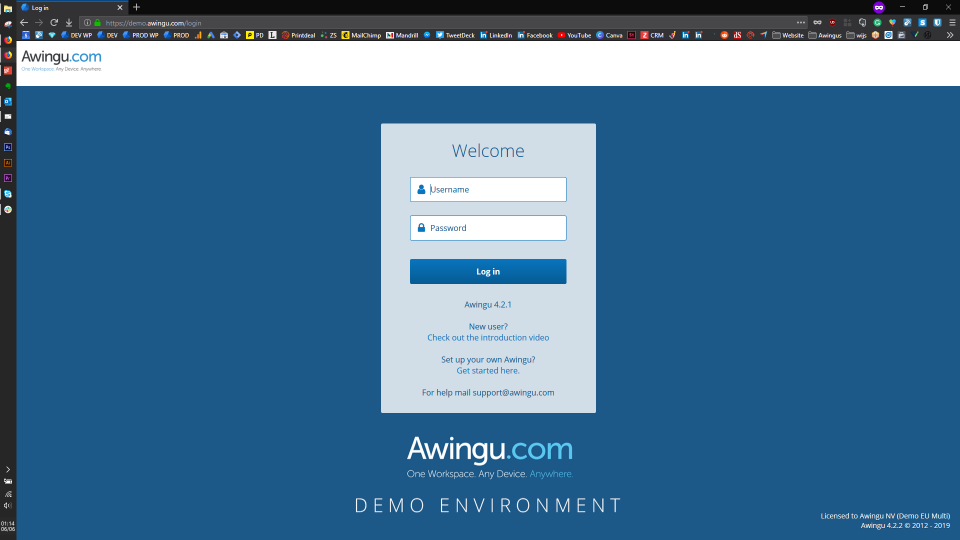Open the YouTube bookmark

click(x=574, y=35)
